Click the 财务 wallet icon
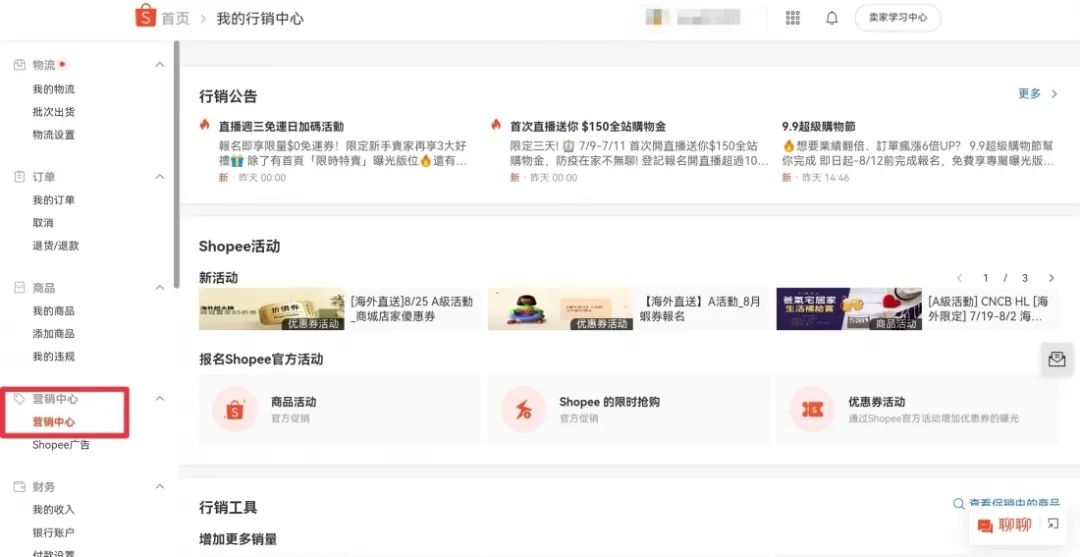Screen dimensions: 1080x557 20,487
